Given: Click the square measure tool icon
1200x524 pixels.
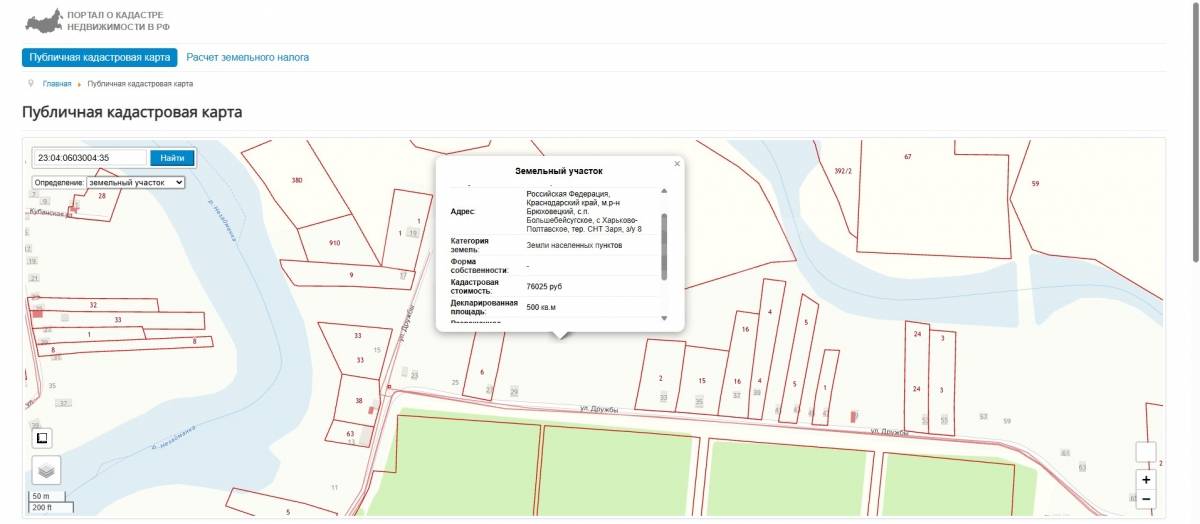Looking at the screenshot, I should pos(42,438).
